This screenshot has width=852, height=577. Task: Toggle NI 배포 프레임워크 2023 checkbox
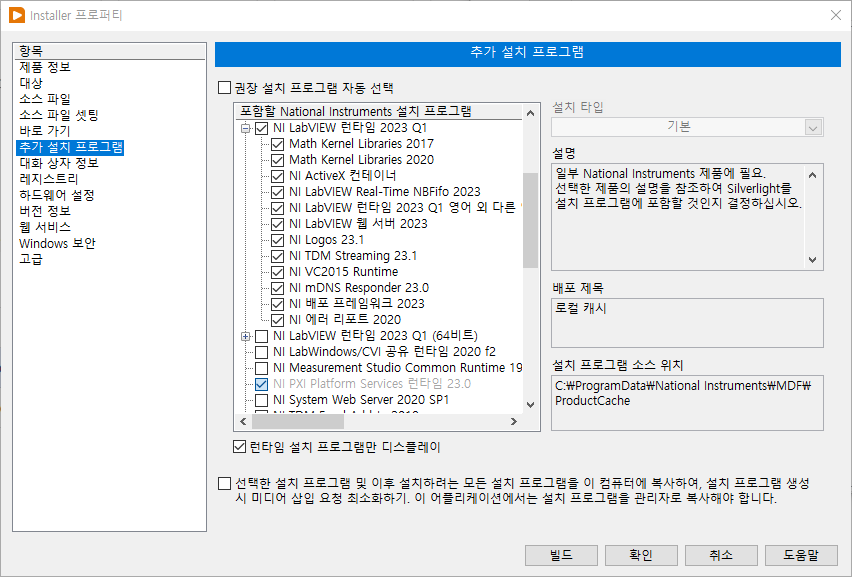[278, 304]
